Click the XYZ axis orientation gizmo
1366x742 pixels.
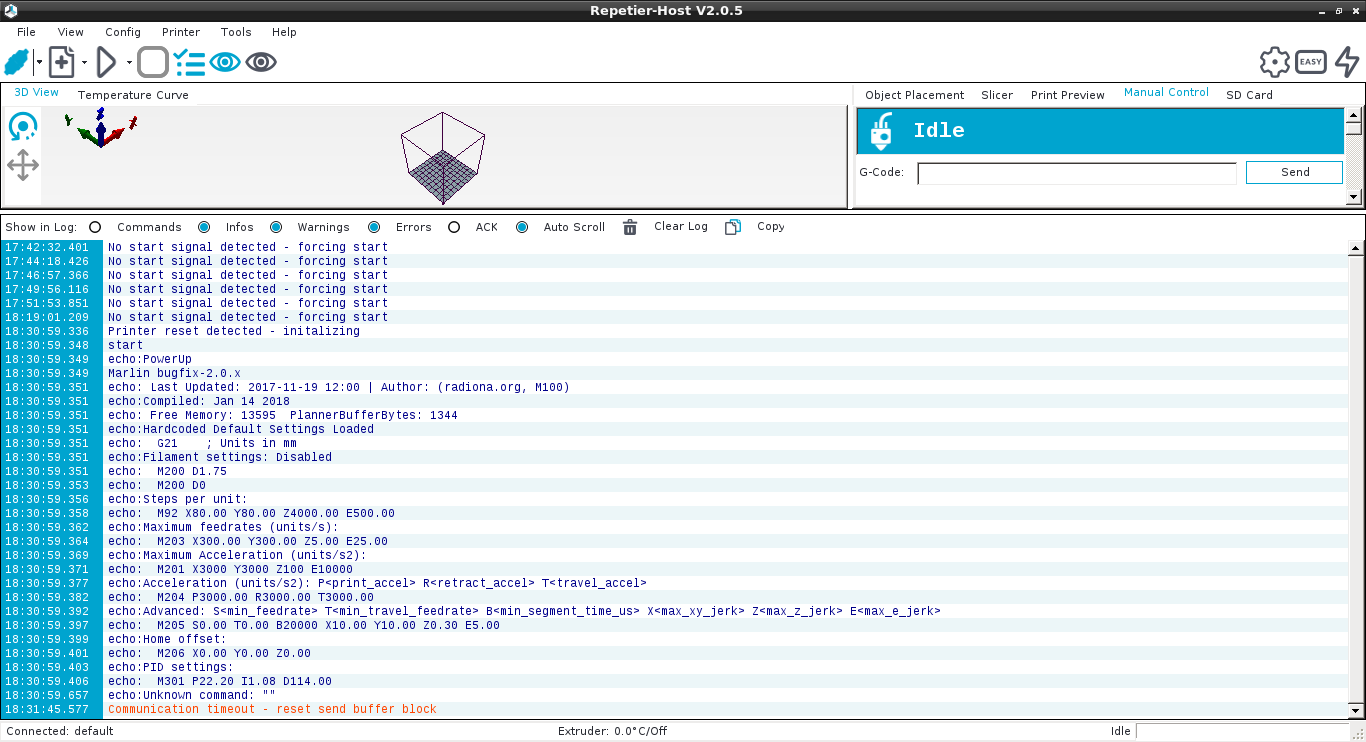point(100,130)
